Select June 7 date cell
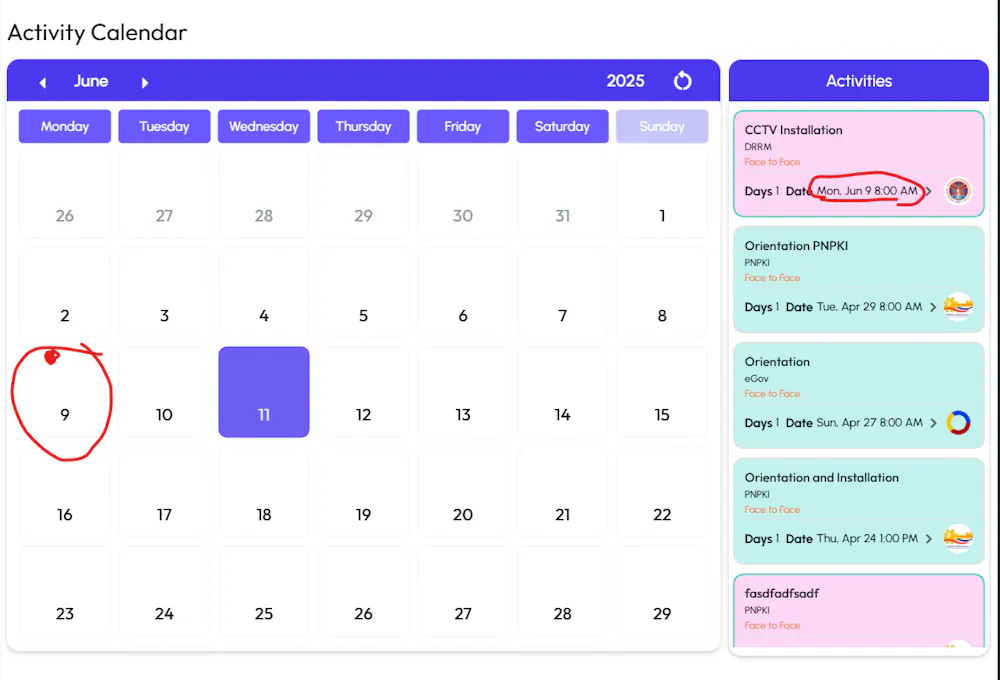Image resolution: width=1000 pixels, height=680 pixels. (562, 293)
